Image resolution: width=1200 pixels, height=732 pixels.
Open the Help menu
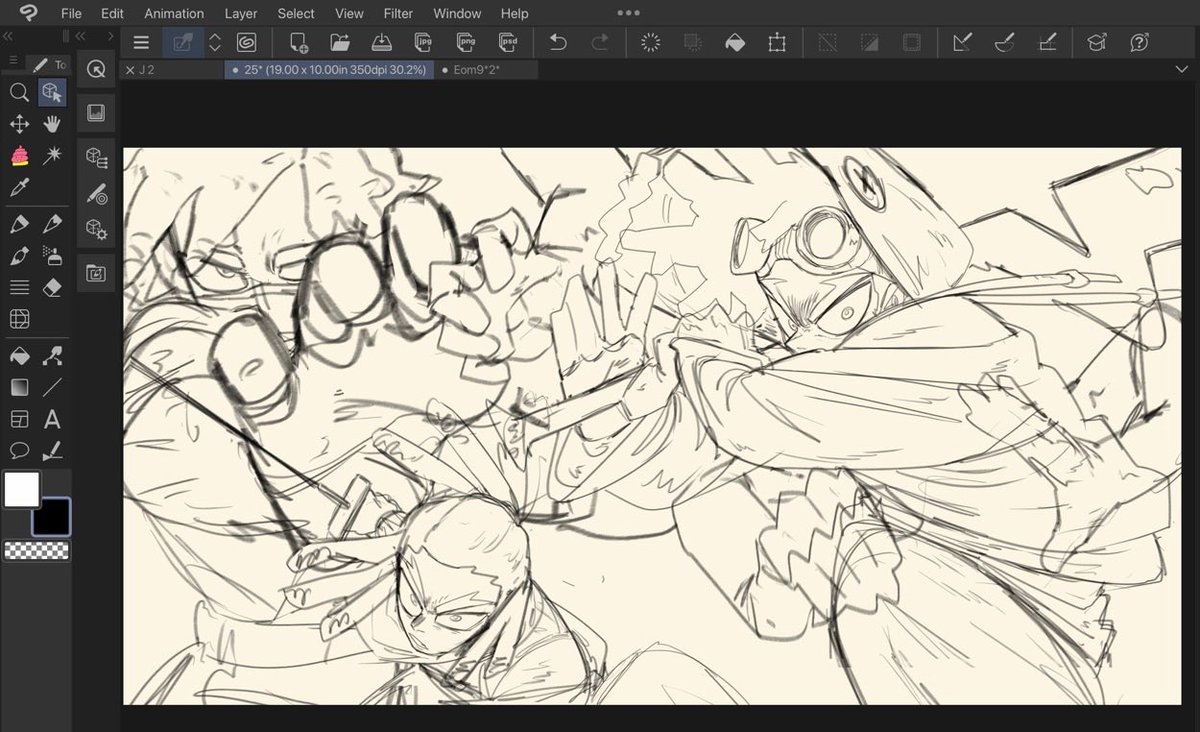coord(514,13)
